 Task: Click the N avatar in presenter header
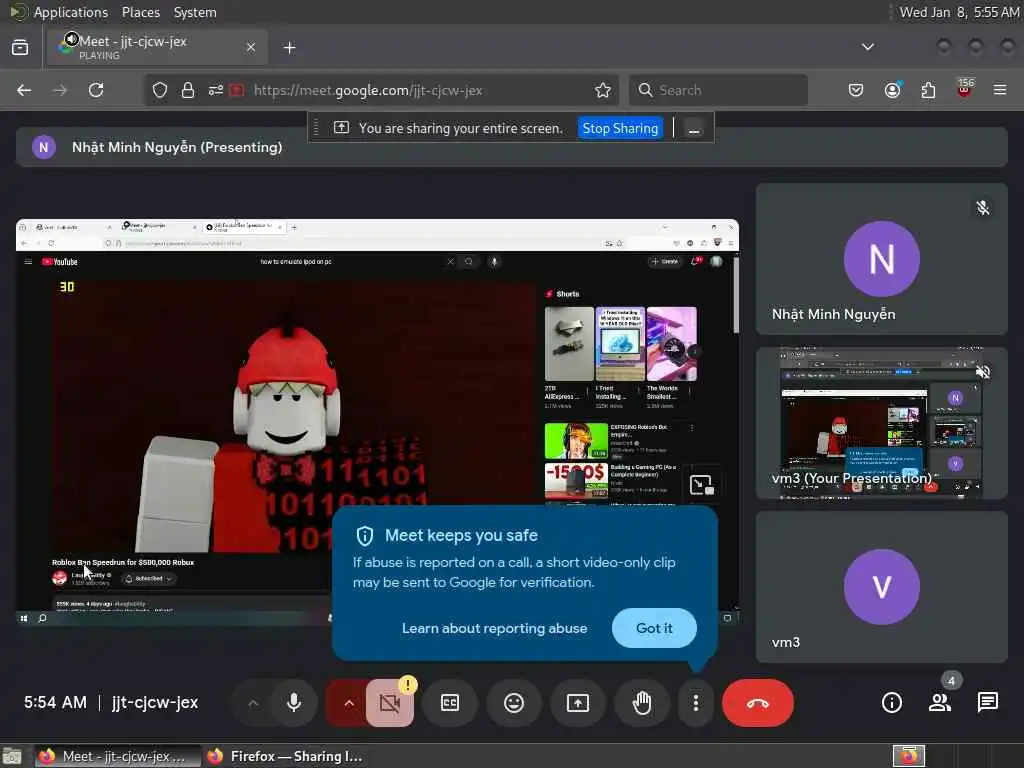click(44, 147)
